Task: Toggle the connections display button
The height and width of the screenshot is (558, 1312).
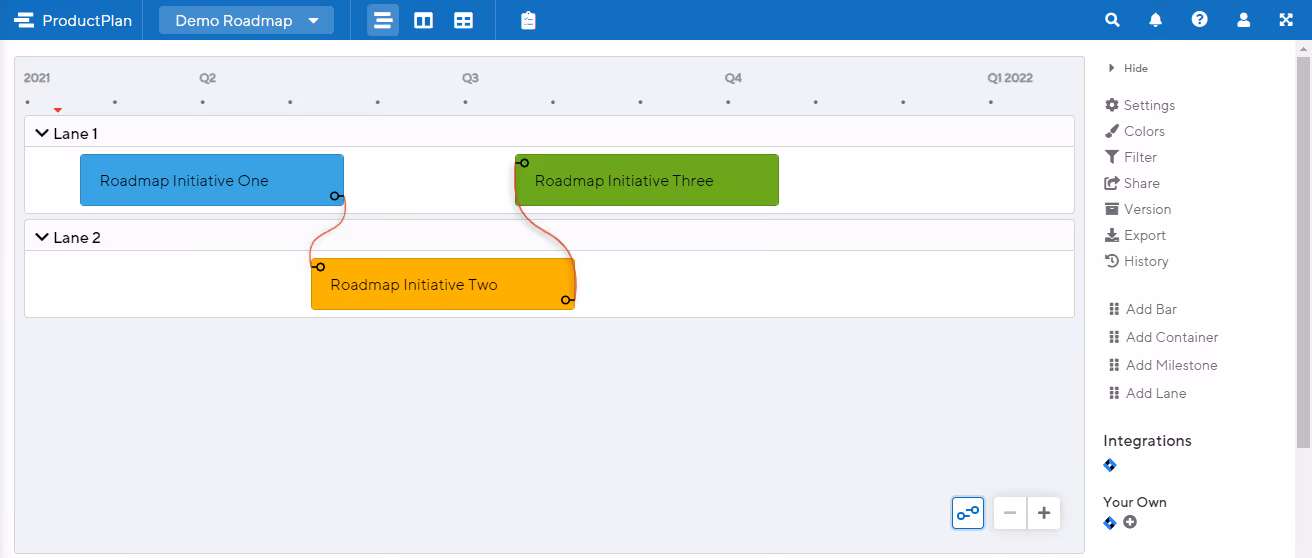Action: pos(968,513)
